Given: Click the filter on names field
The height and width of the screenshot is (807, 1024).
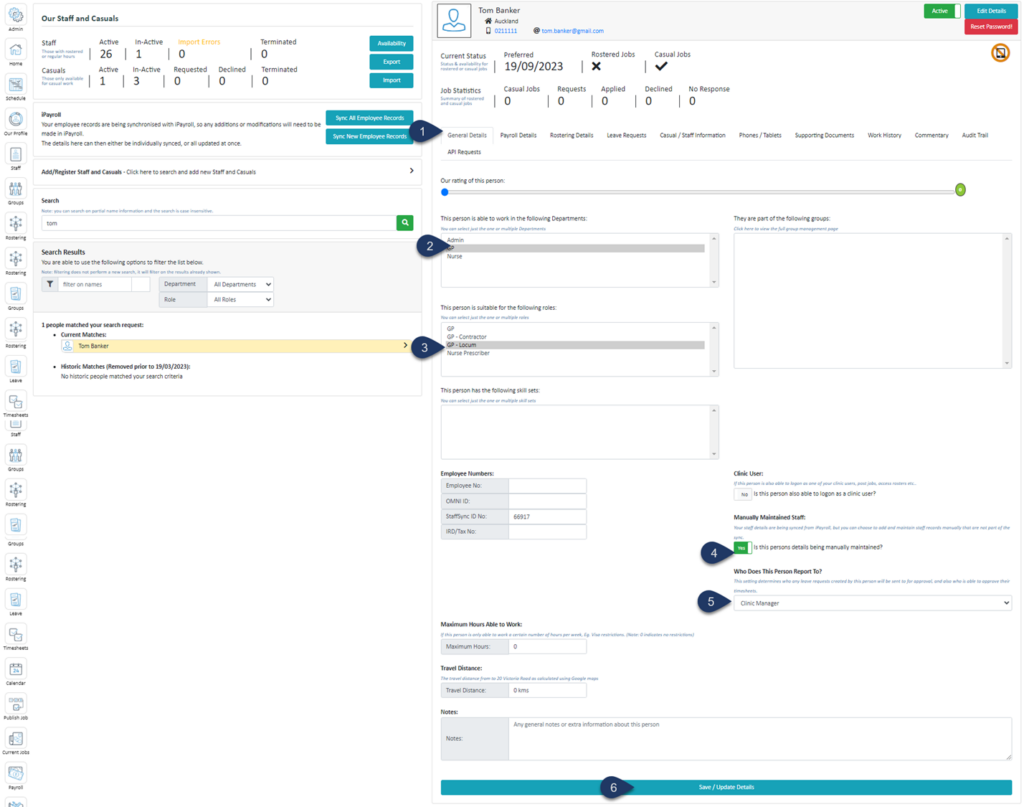Looking at the screenshot, I should [95, 284].
